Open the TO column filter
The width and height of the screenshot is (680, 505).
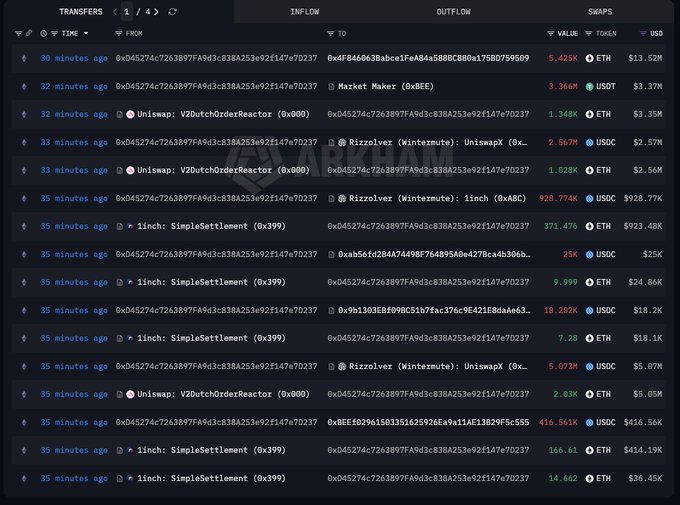pos(330,33)
